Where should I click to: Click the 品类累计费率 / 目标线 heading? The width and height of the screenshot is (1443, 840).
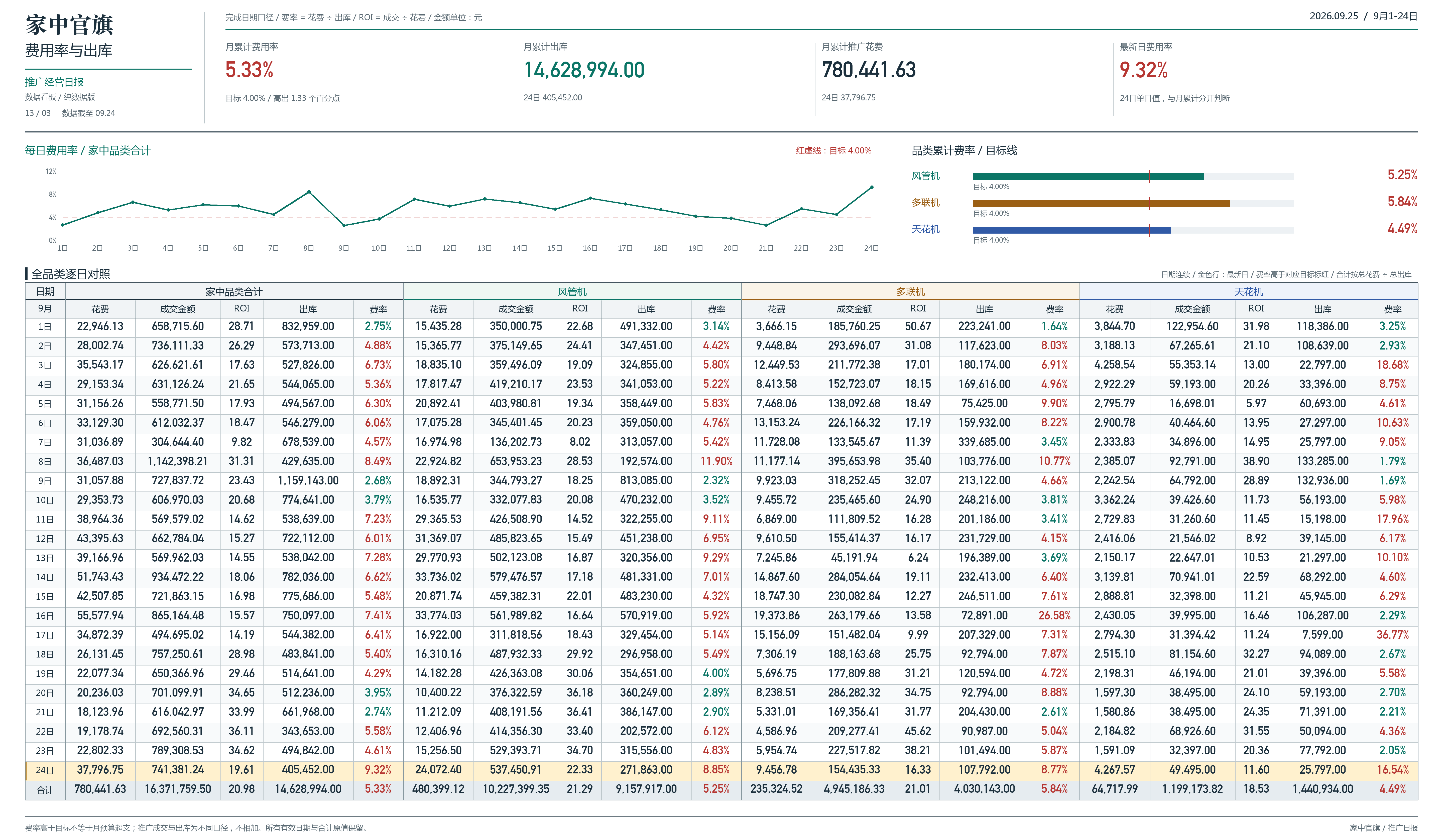pos(964,150)
